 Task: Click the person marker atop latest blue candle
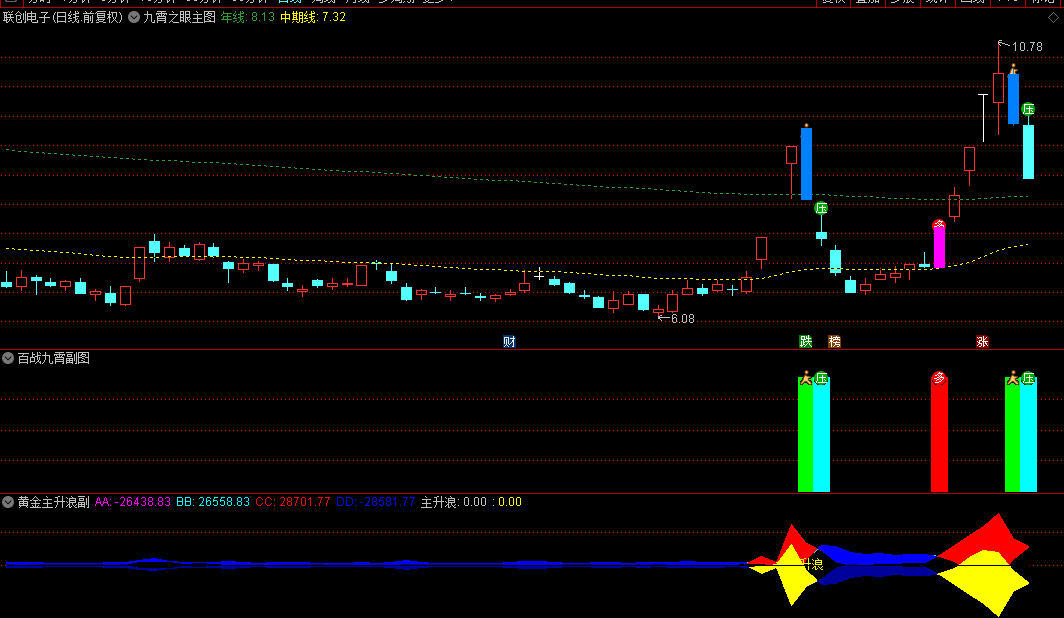[x=1013, y=69]
